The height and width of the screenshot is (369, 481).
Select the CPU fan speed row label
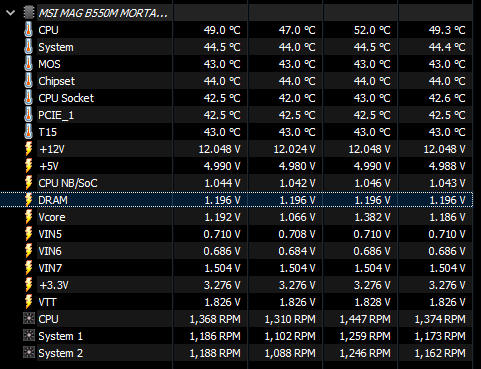coord(48,319)
